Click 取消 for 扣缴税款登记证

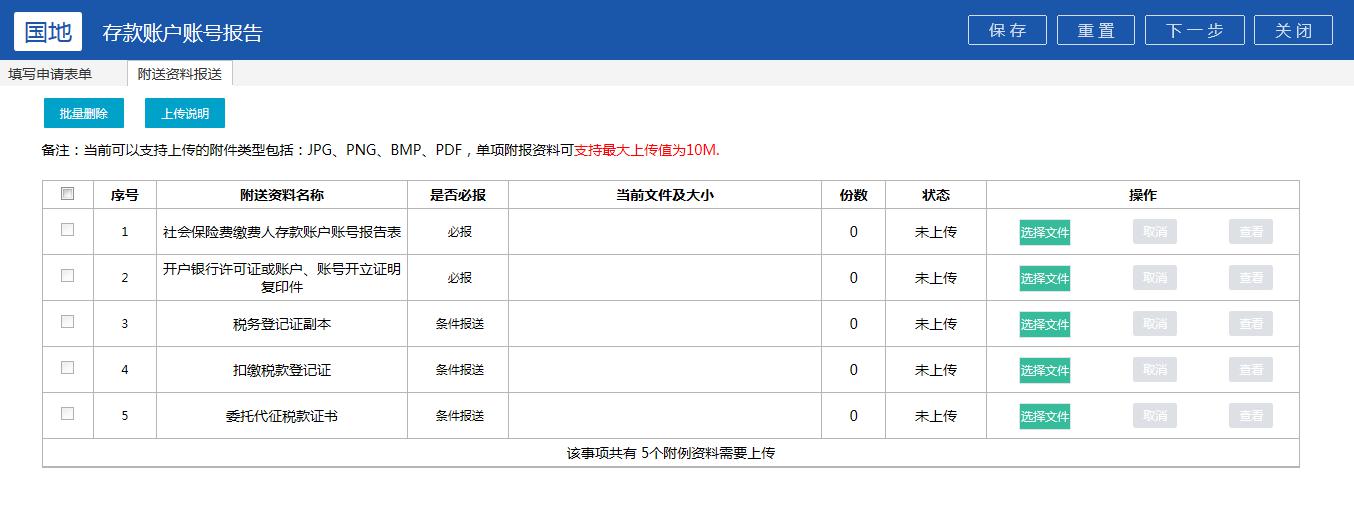[1155, 370]
